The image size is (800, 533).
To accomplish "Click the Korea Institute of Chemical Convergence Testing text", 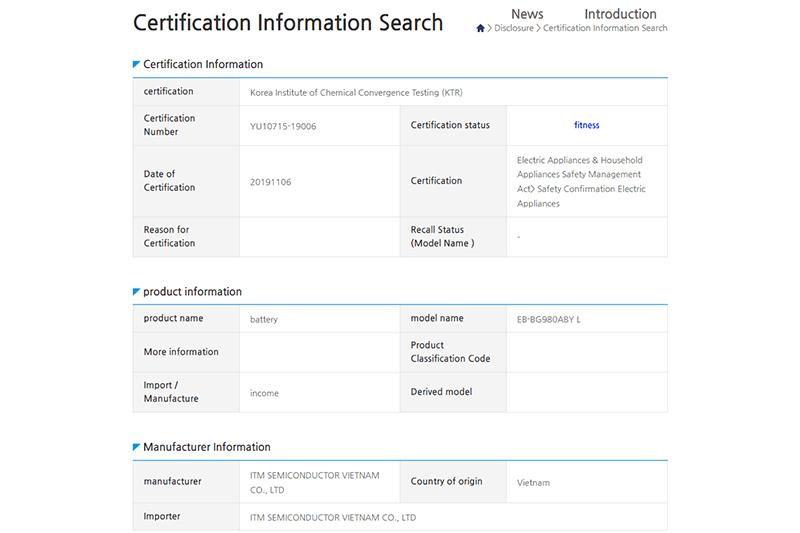I will [x=356, y=92].
